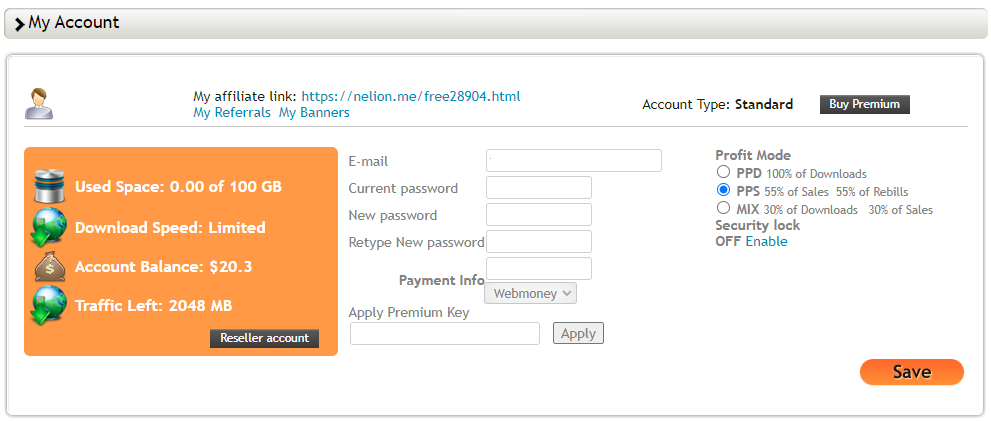This screenshot has width=991, height=421.
Task: Click the user avatar icon
Action: [39, 104]
